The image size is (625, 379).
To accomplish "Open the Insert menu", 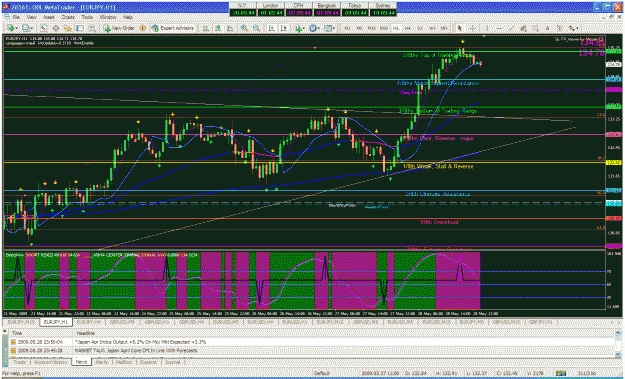I will point(49,18).
